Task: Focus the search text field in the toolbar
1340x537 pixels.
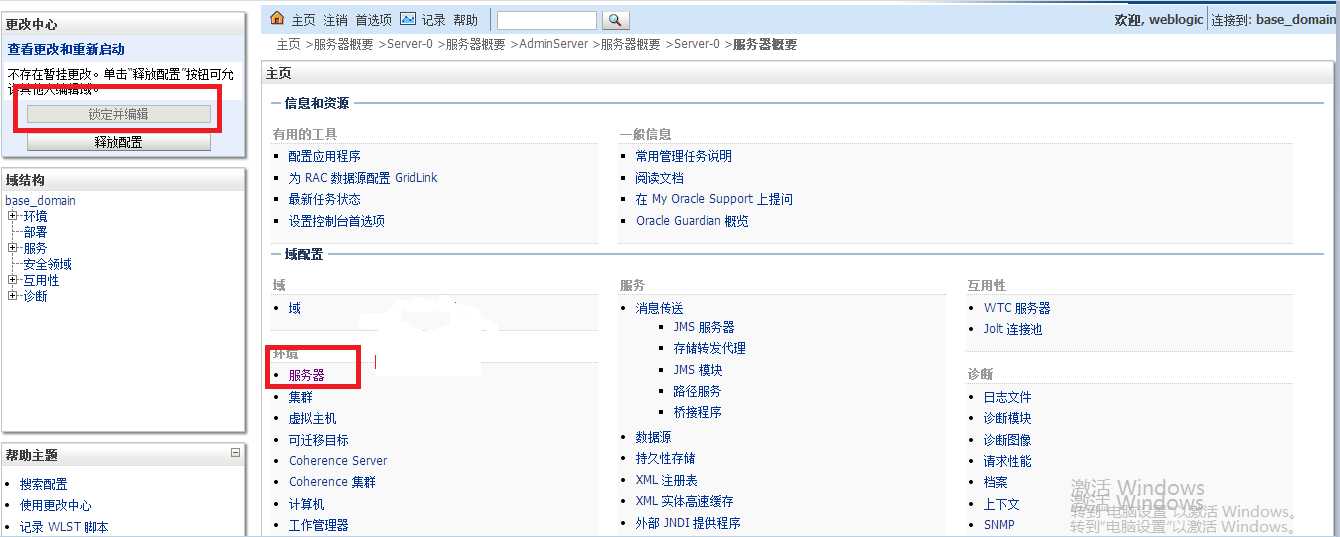Action: click(x=547, y=20)
